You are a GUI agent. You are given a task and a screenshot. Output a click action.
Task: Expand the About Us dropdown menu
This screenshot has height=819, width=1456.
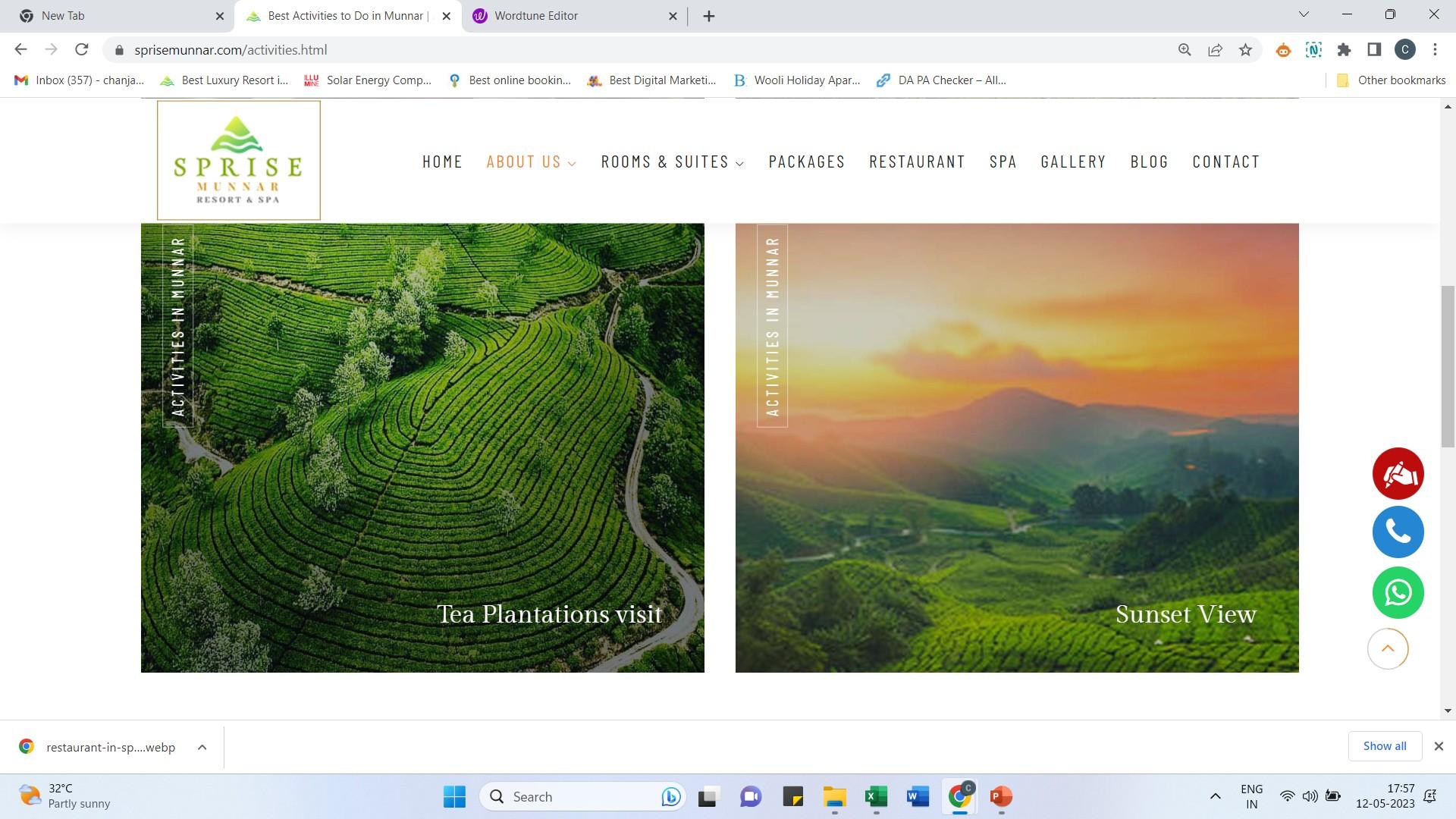(x=531, y=162)
